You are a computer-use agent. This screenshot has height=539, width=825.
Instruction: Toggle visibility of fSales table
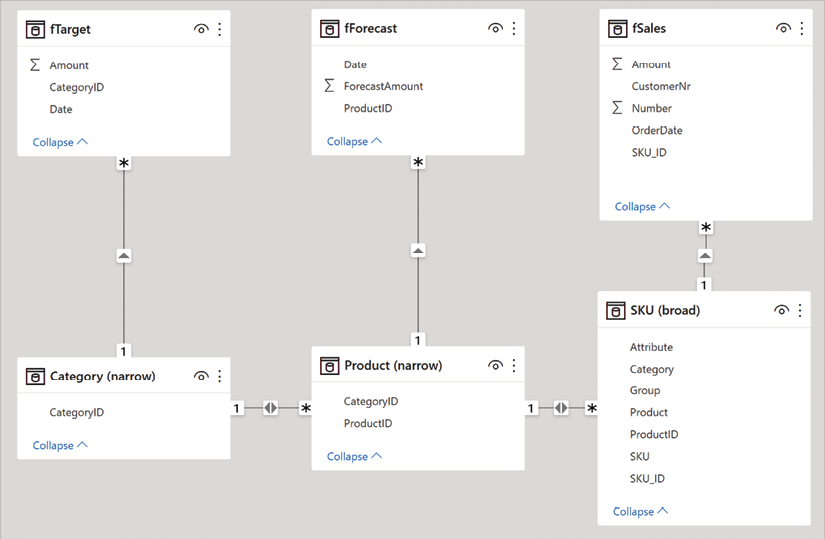pos(783,28)
